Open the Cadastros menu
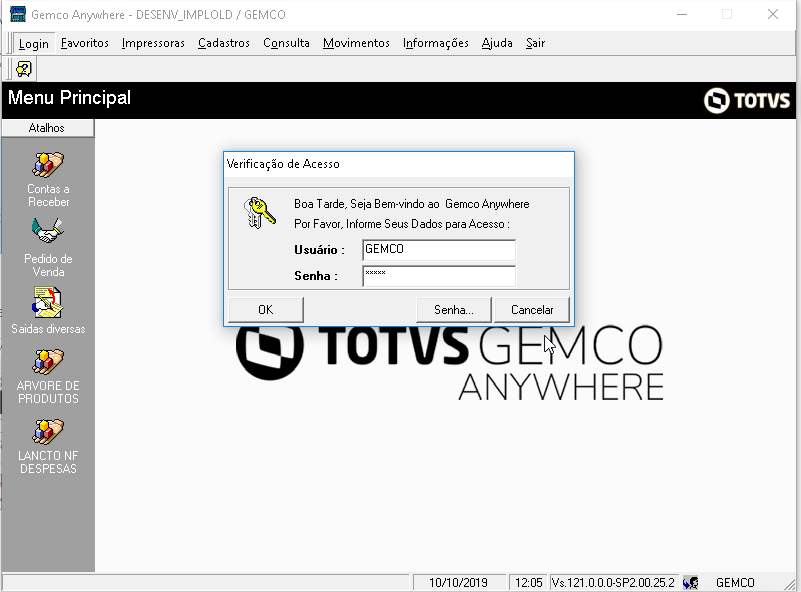The height and width of the screenshot is (592, 801). point(224,43)
